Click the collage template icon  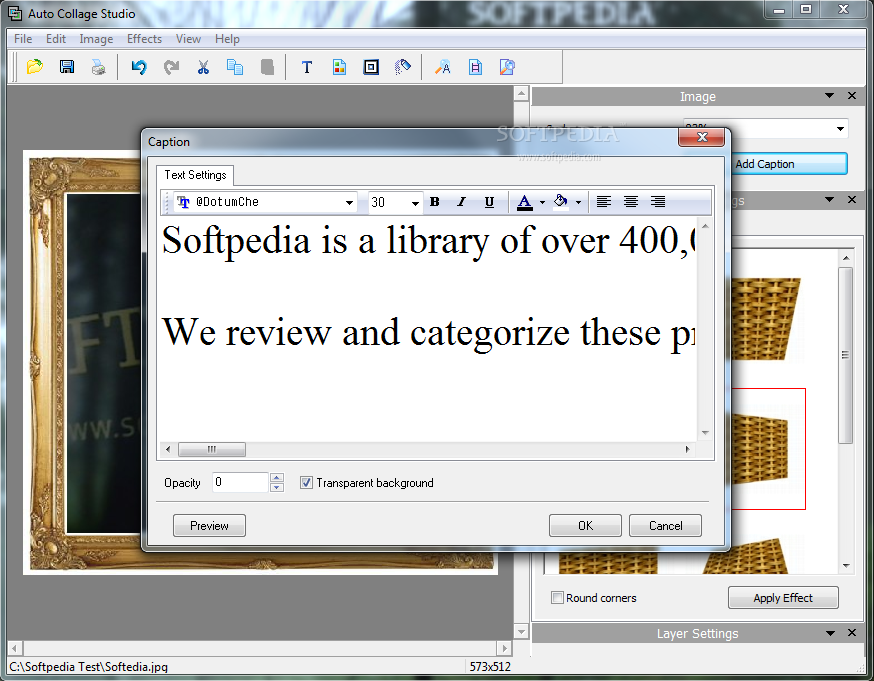pos(339,67)
